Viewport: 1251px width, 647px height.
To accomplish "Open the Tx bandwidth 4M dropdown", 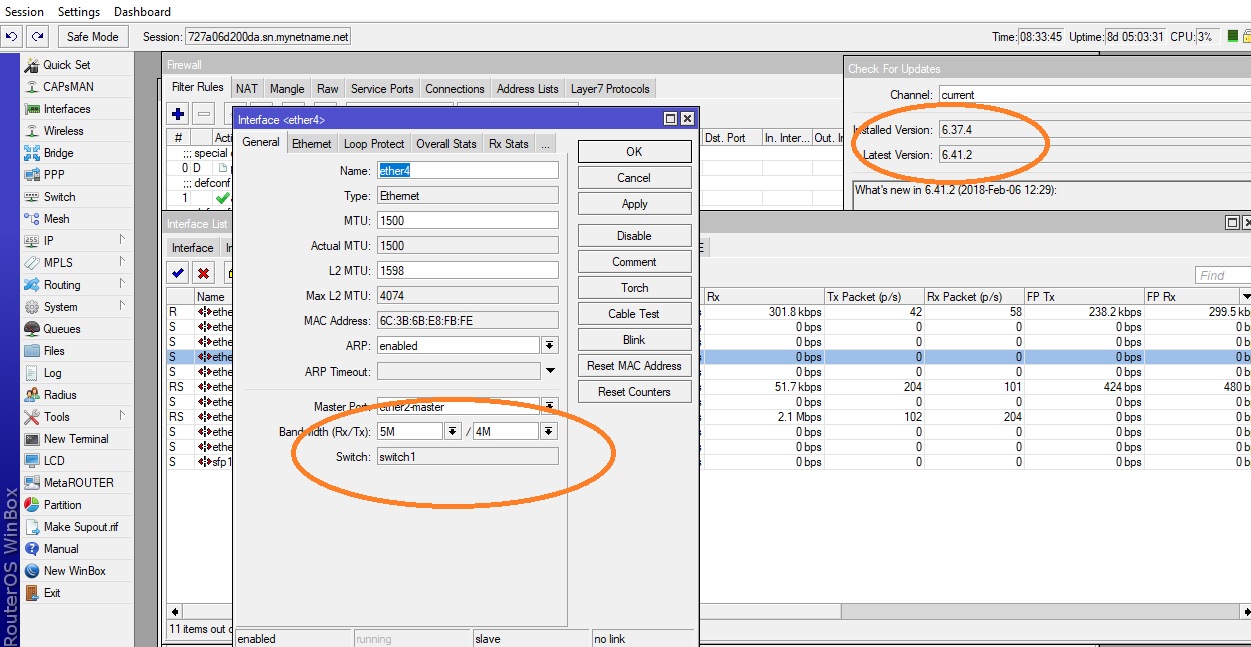I will pyautogui.click(x=549, y=432).
